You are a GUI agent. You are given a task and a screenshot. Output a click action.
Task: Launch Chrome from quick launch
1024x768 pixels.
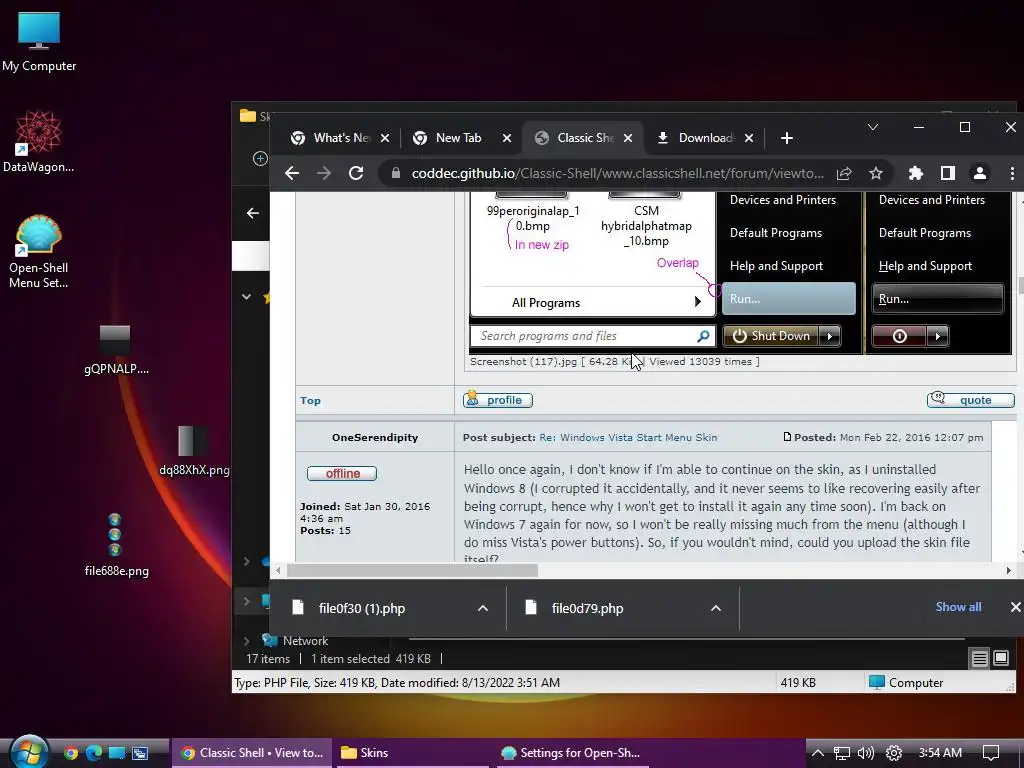71,753
